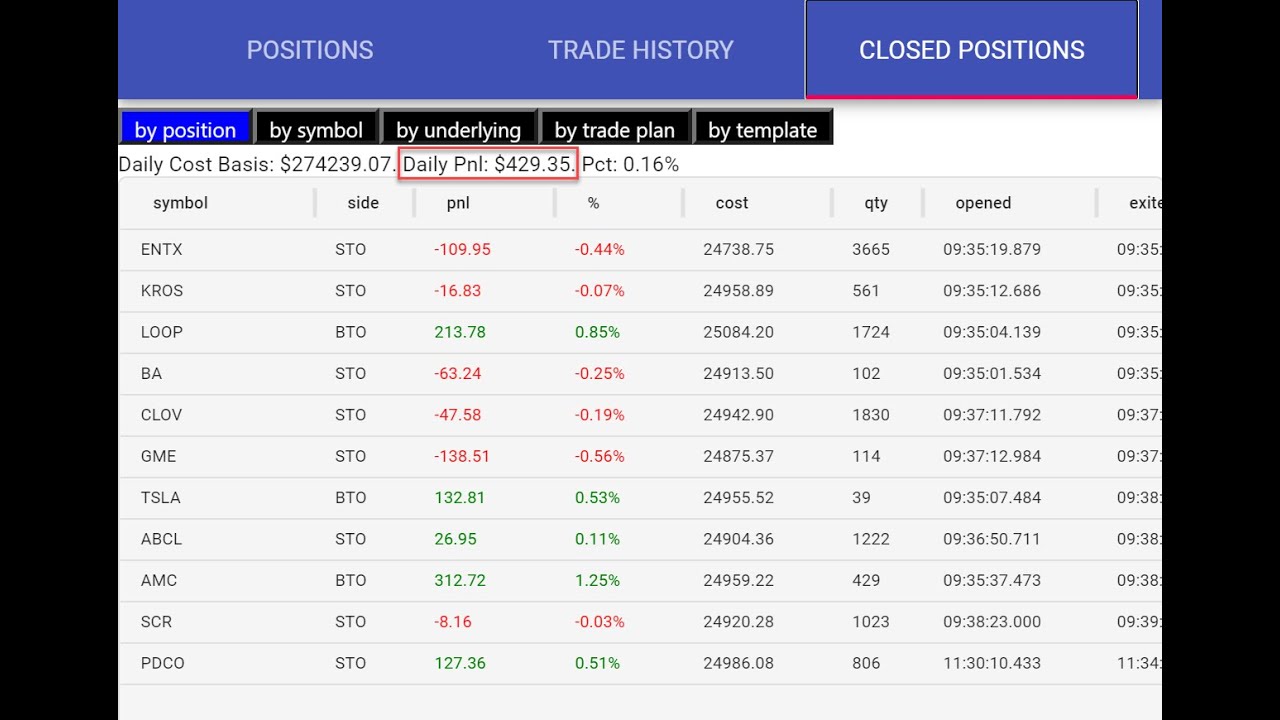Select the Closed Positions tab
This screenshot has width=1280, height=720.
(x=971, y=50)
